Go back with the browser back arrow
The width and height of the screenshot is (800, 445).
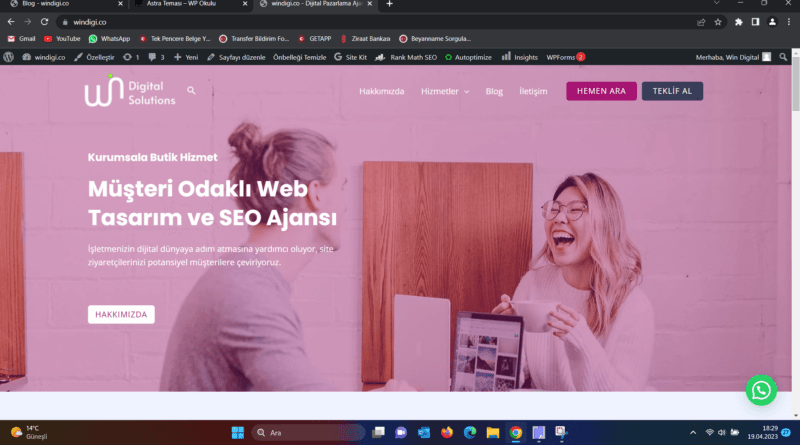point(11,22)
